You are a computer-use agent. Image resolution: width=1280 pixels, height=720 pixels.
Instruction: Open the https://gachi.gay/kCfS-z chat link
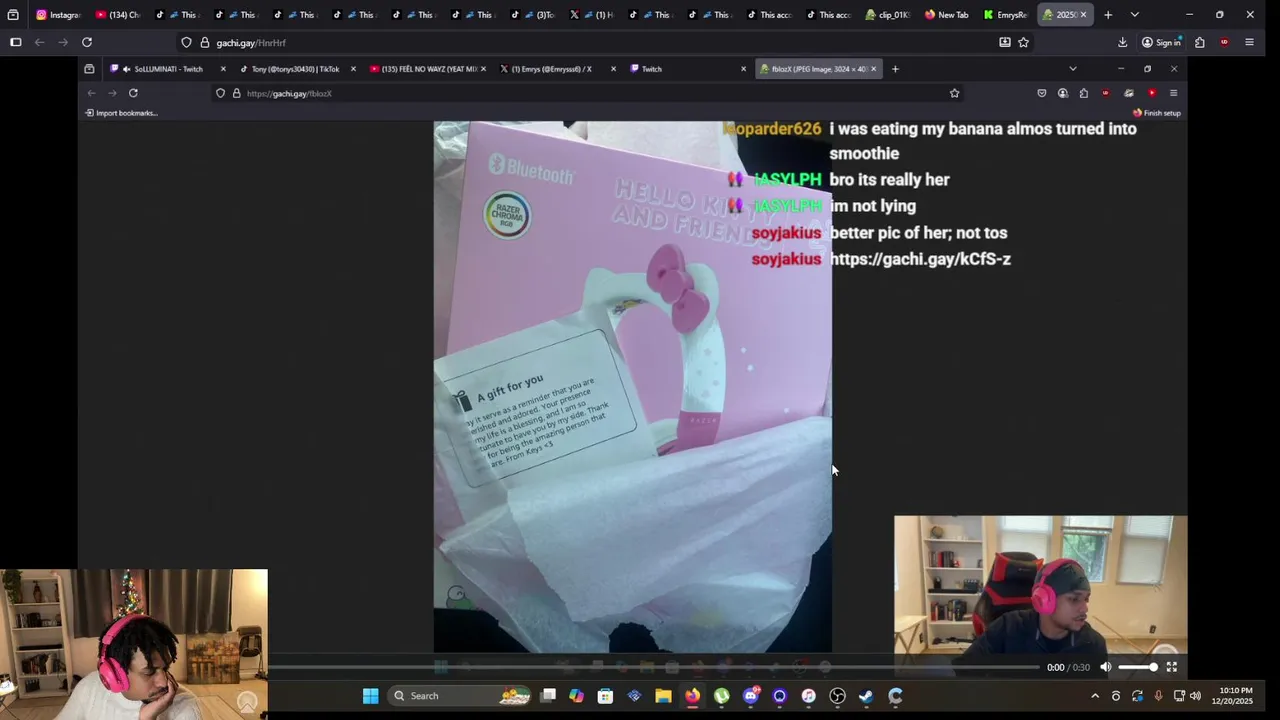tap(920, 259)
